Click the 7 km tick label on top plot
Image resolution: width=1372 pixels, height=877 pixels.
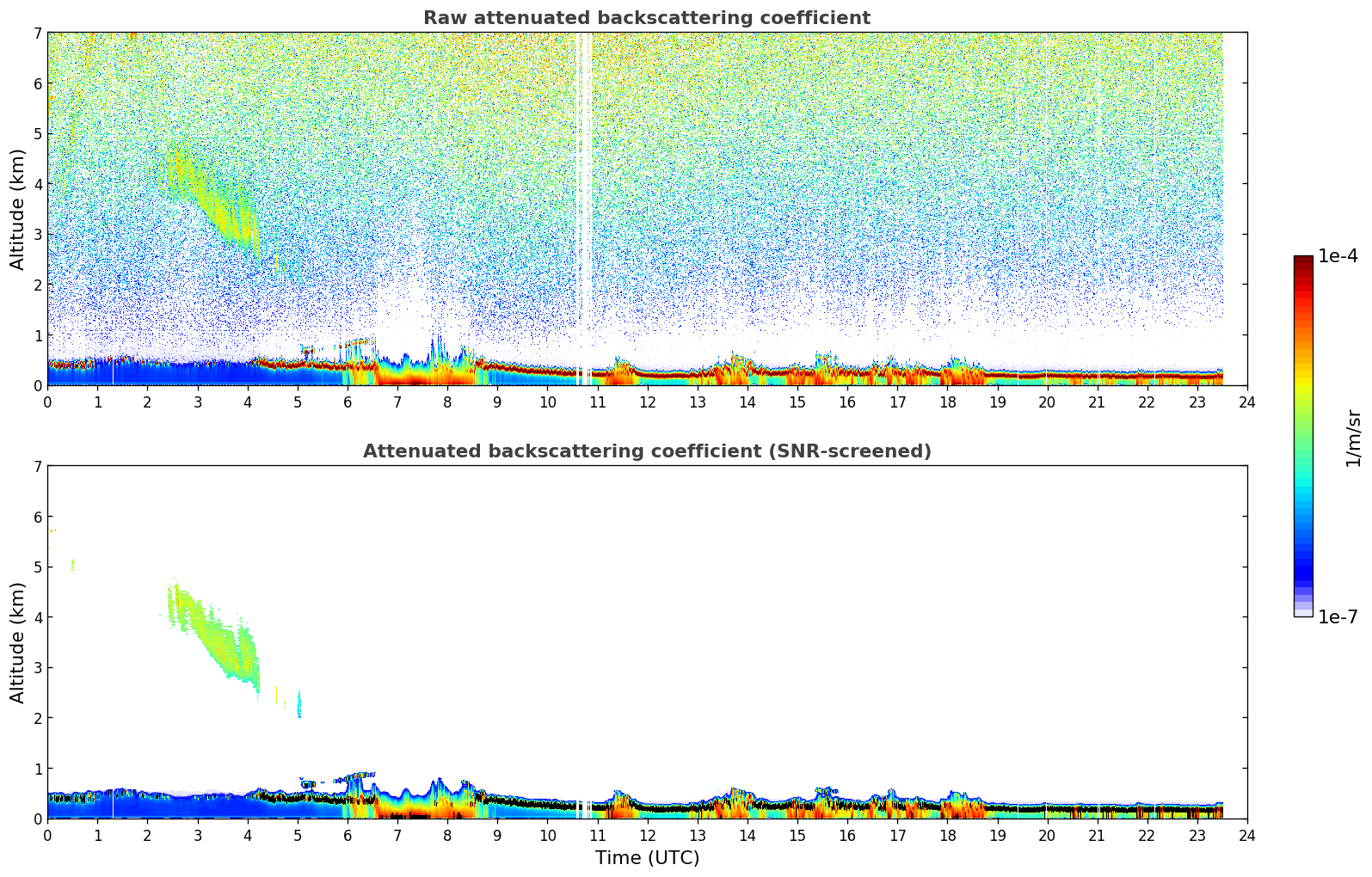coord(37,34)
